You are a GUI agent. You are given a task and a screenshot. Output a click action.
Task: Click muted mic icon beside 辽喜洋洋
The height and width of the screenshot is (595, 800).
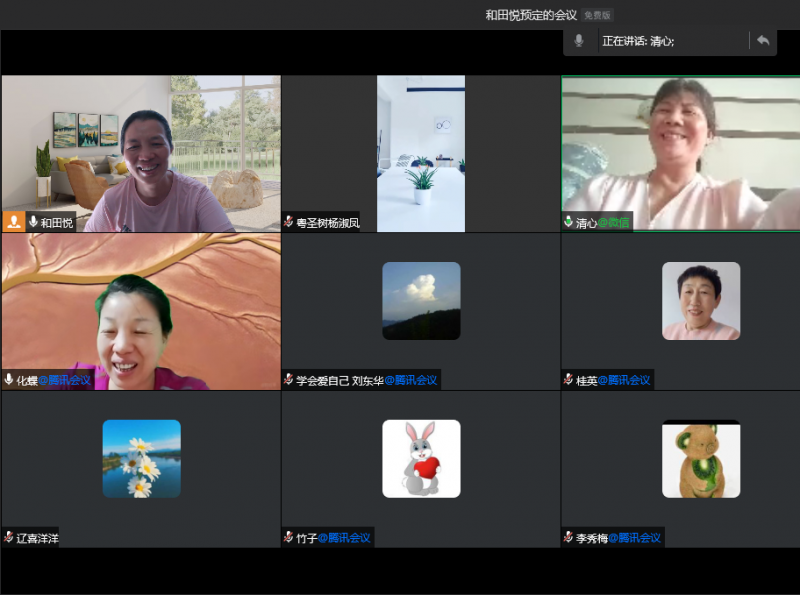(x=9, y=537)
